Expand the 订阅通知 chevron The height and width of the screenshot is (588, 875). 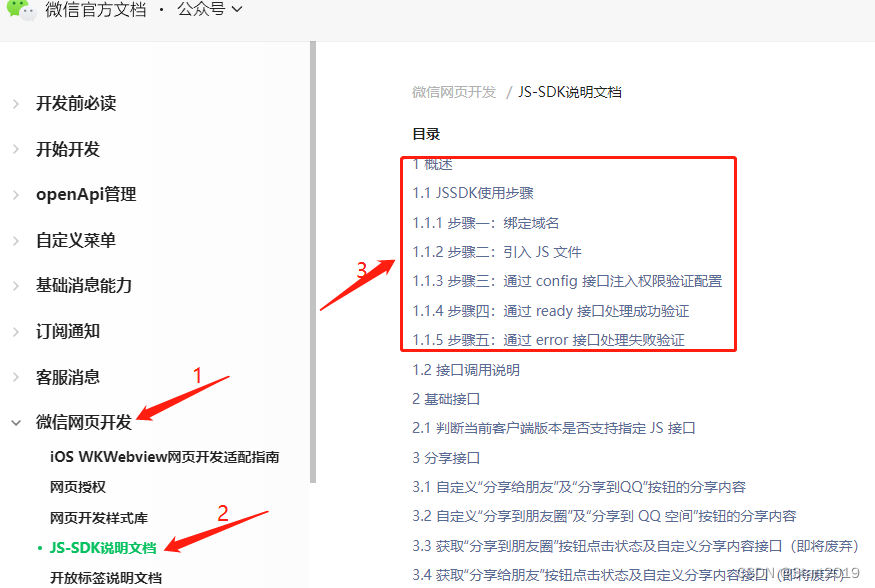(16, 331)
